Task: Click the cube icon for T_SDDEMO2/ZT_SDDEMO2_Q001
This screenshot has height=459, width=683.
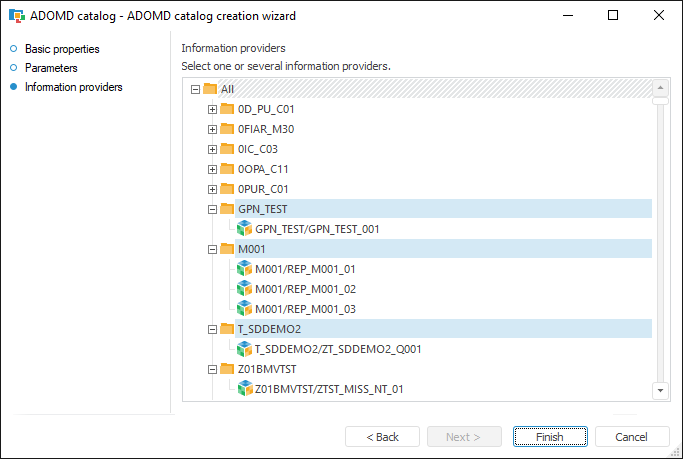Action: 245,349
